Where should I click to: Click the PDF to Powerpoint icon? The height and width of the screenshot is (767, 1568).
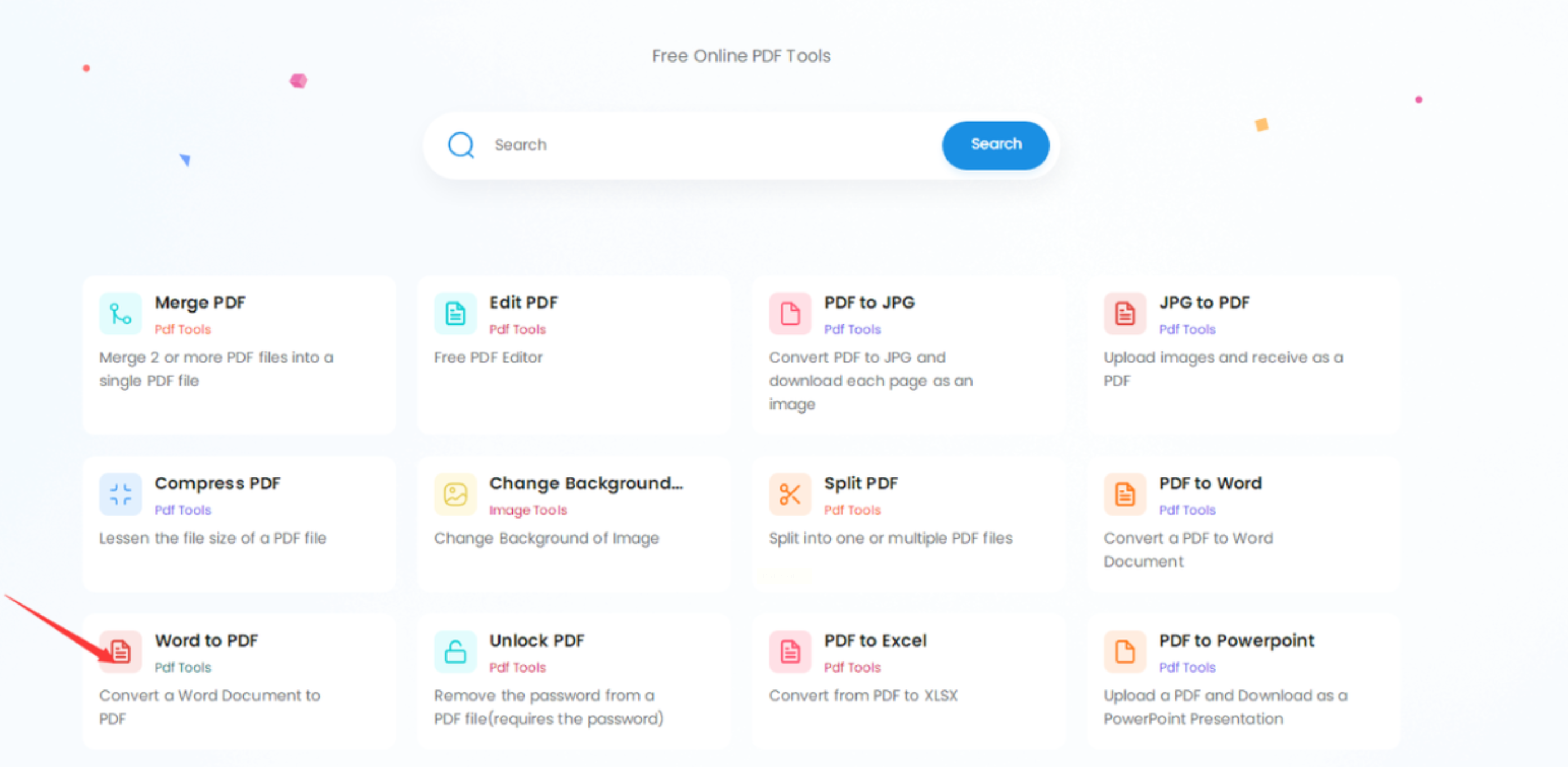coord(1124,651)
